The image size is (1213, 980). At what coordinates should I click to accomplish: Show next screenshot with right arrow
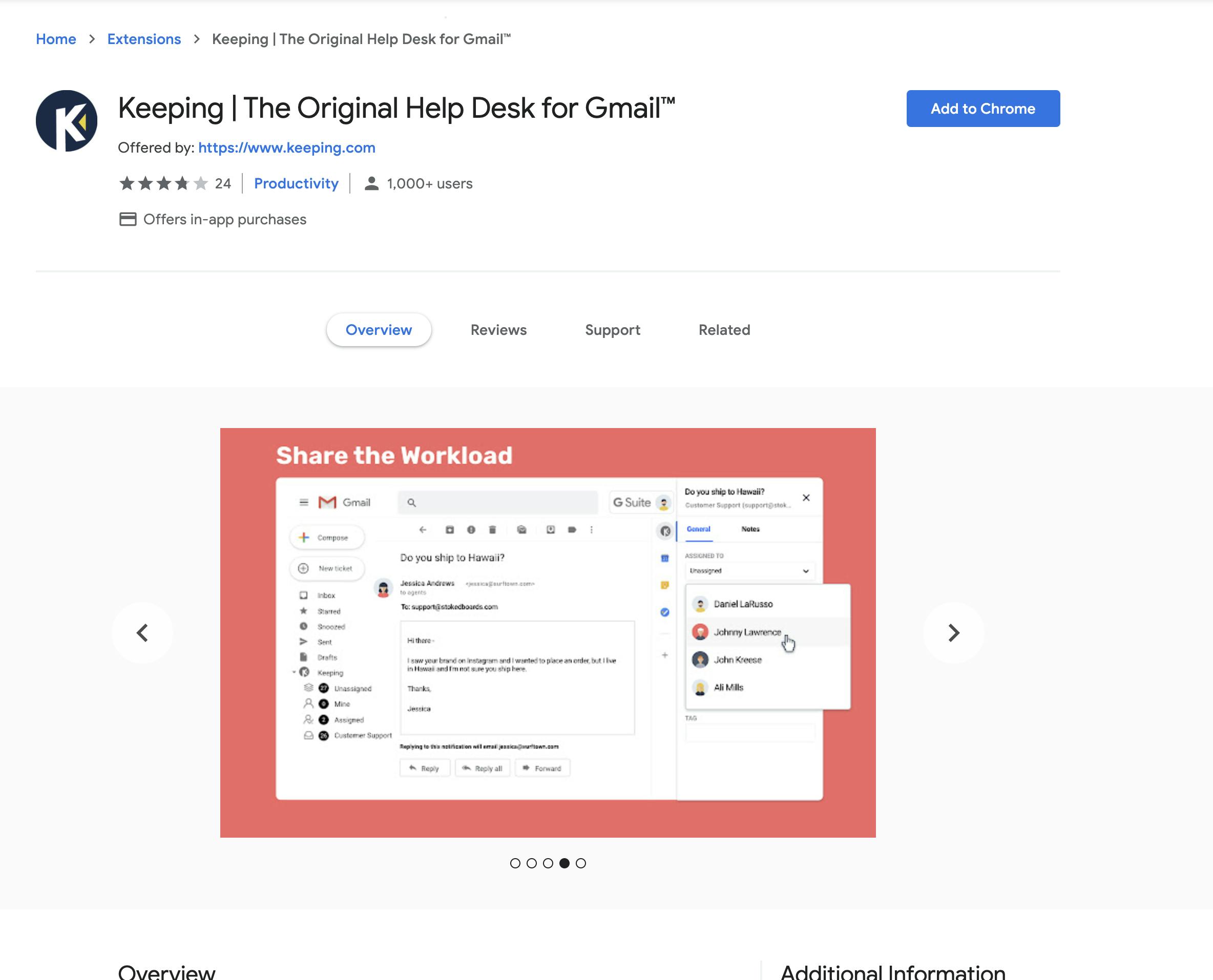click(953, 632)
